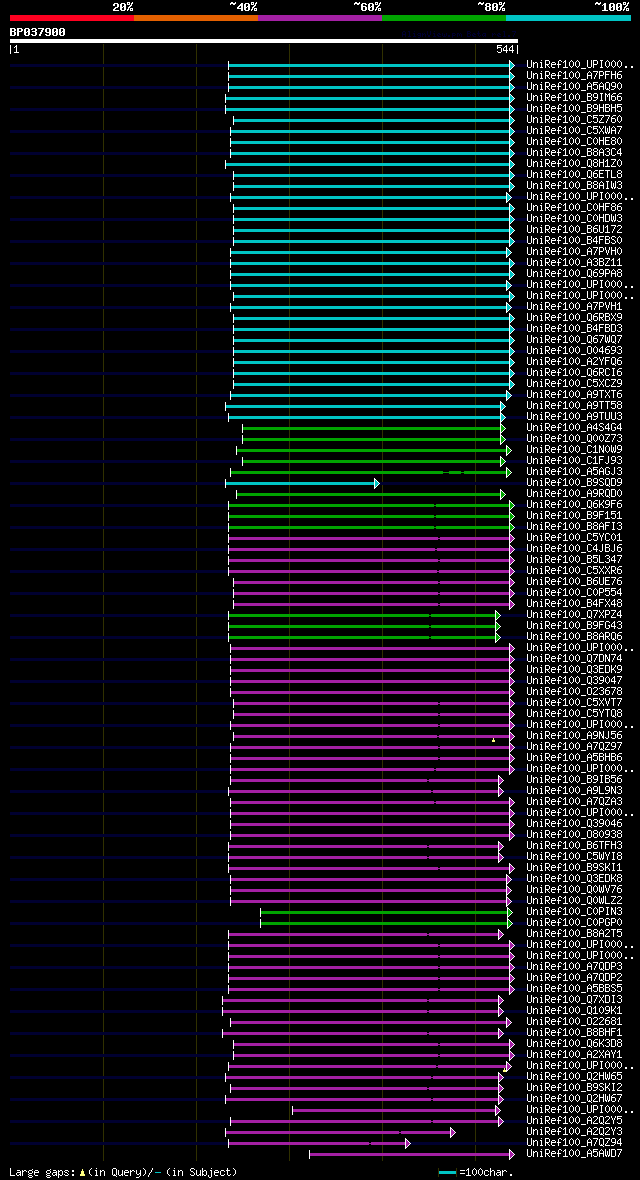The width and height of the screenshot is (640, 1180).
Task: Click label UniRef100_B6UE76
Action: (x=574, y=582)
